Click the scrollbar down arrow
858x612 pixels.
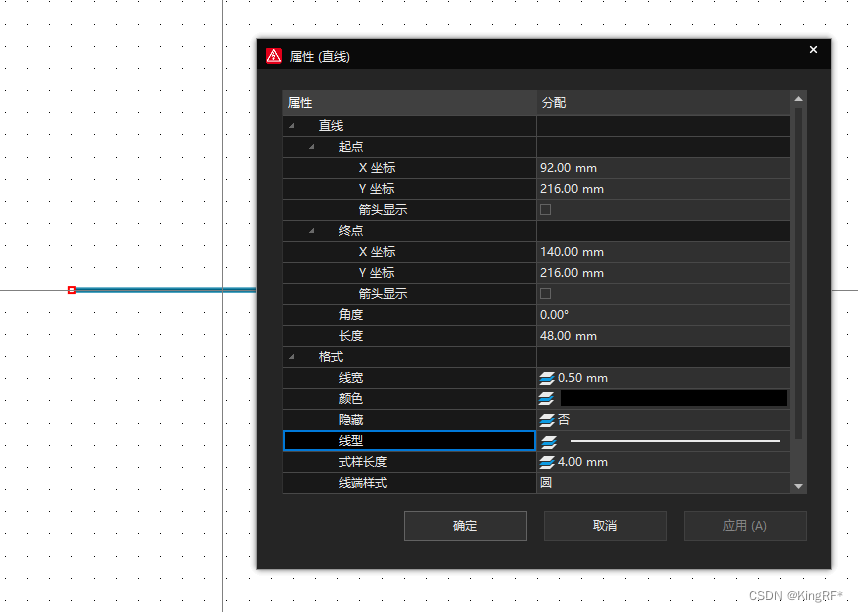[798, 486]
